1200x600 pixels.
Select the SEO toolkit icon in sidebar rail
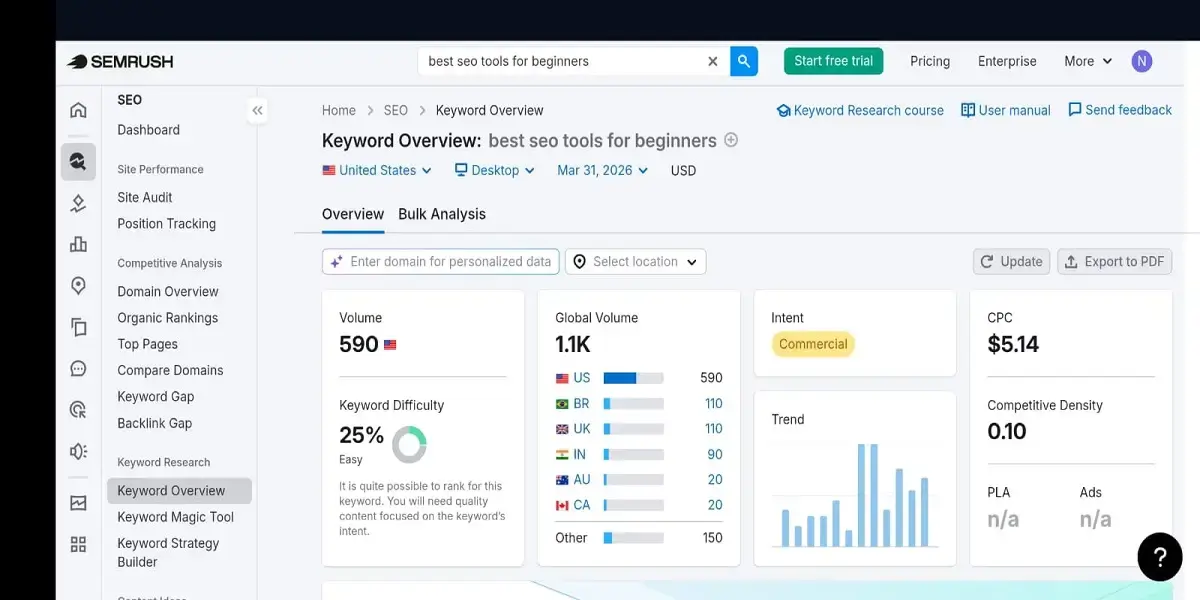[78, 161]
